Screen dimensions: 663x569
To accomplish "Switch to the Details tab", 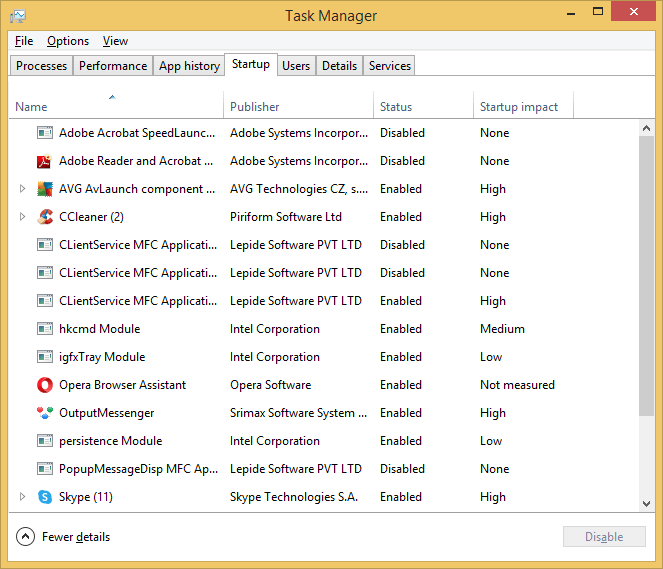I will (340, 66).
